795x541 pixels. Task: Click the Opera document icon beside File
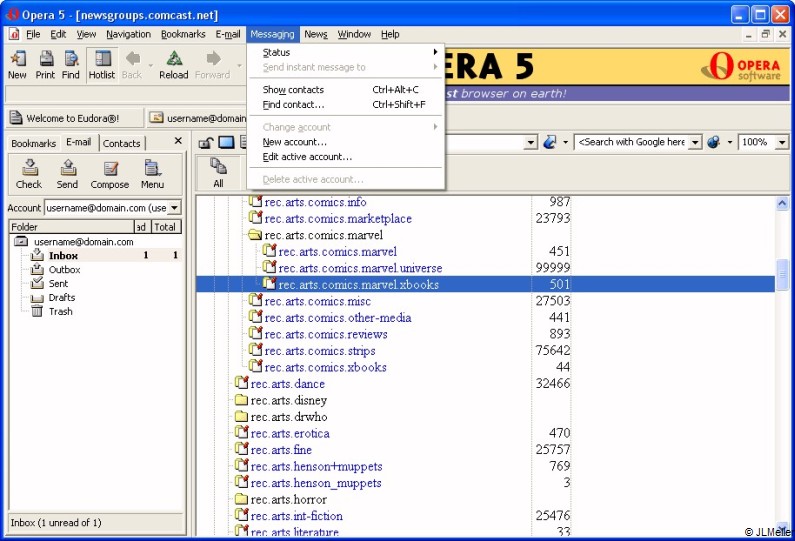coord(14,34)
